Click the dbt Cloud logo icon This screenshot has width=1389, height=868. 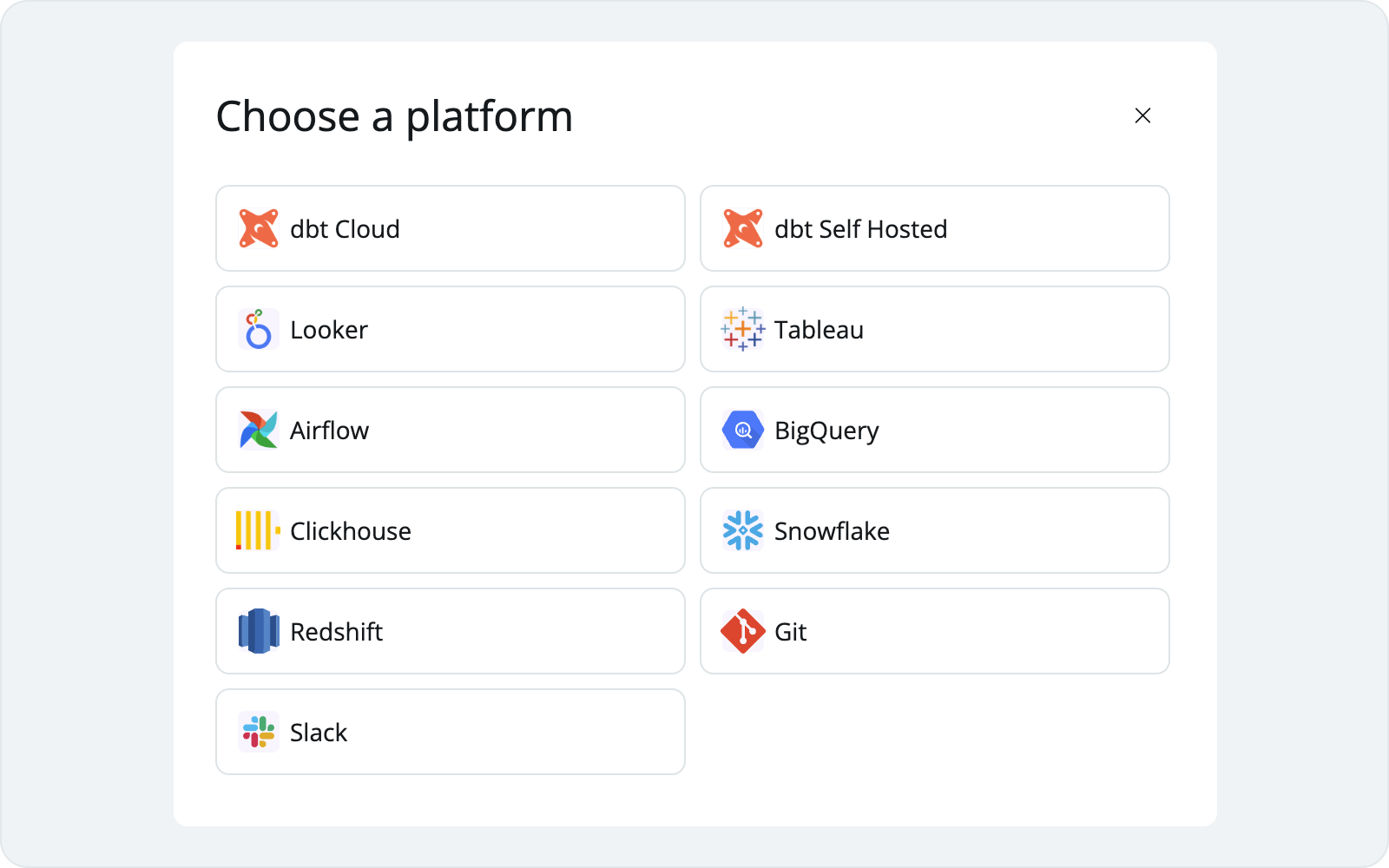[x=257, y=228]
